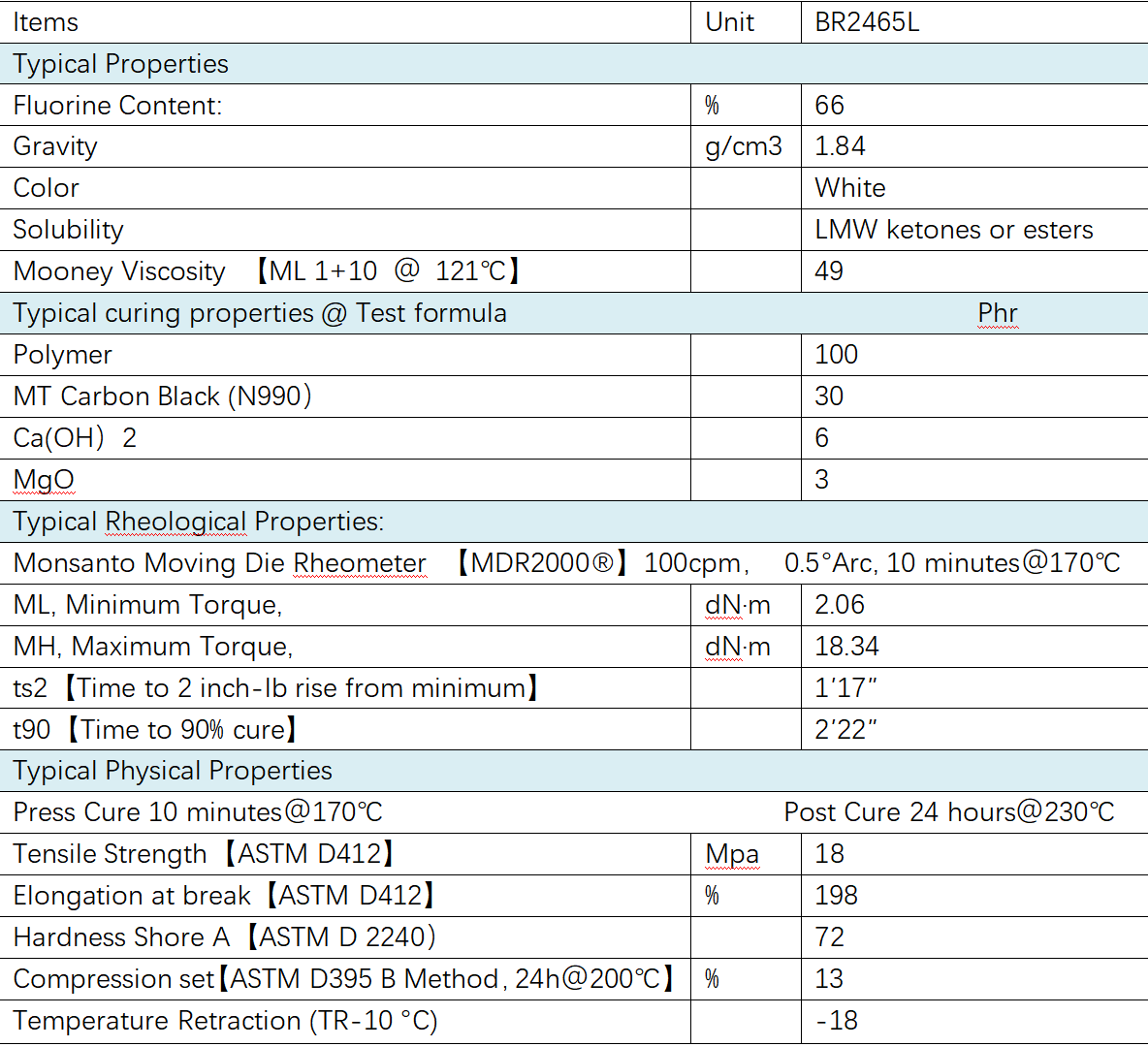Click the Mpa unit for Tensile Strength
1148x1047 pixels.
[732, 854]
